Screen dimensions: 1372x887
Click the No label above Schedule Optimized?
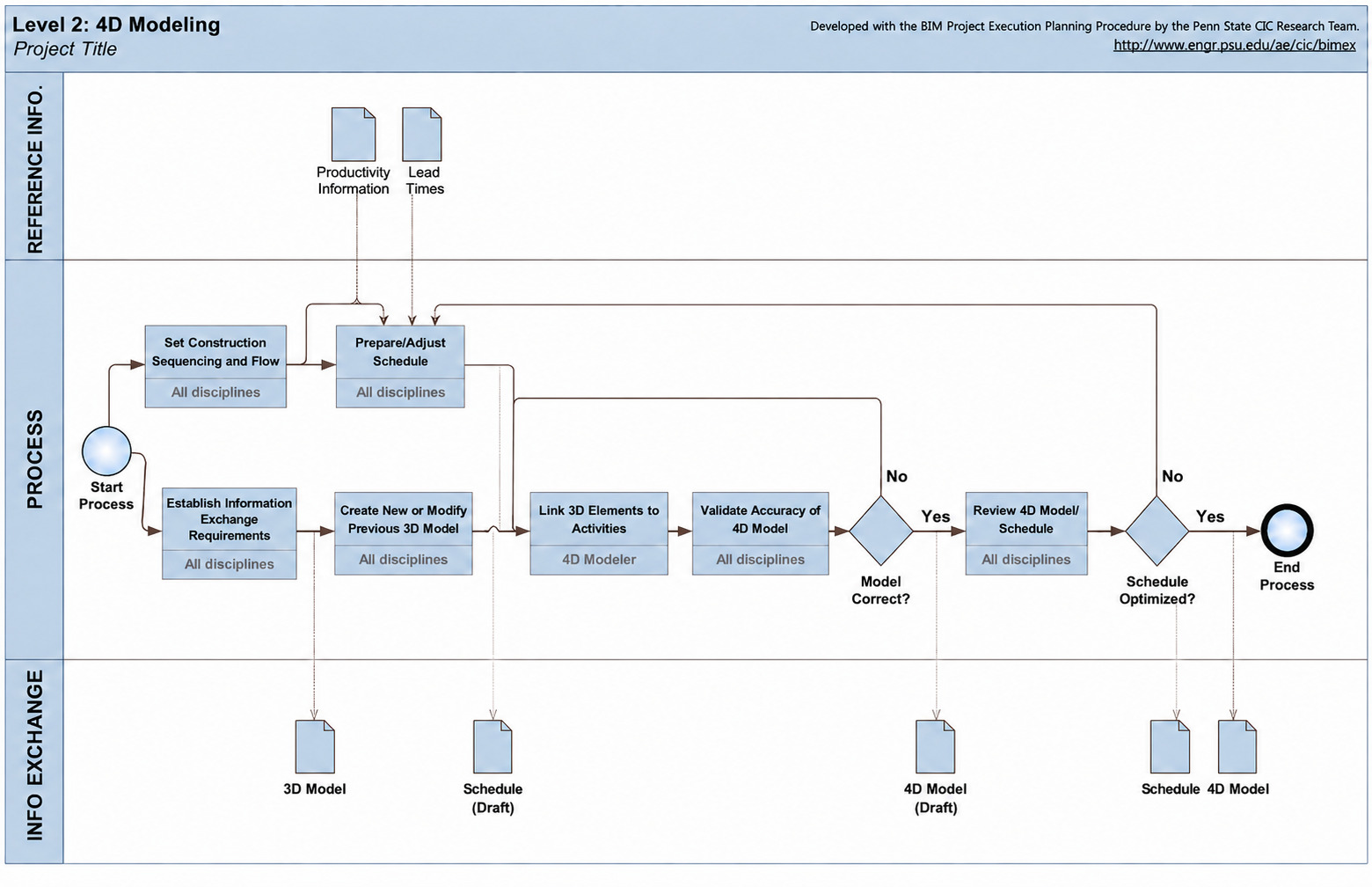pyautogui.click(x=1172, y=476)
